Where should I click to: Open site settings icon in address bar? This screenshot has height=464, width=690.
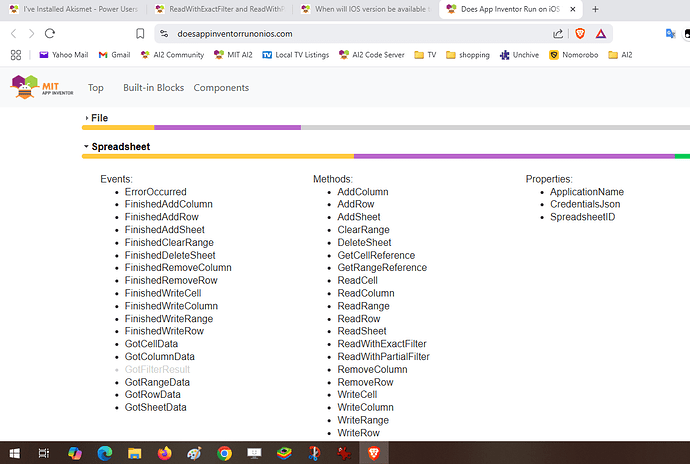[x=164, y=33]
